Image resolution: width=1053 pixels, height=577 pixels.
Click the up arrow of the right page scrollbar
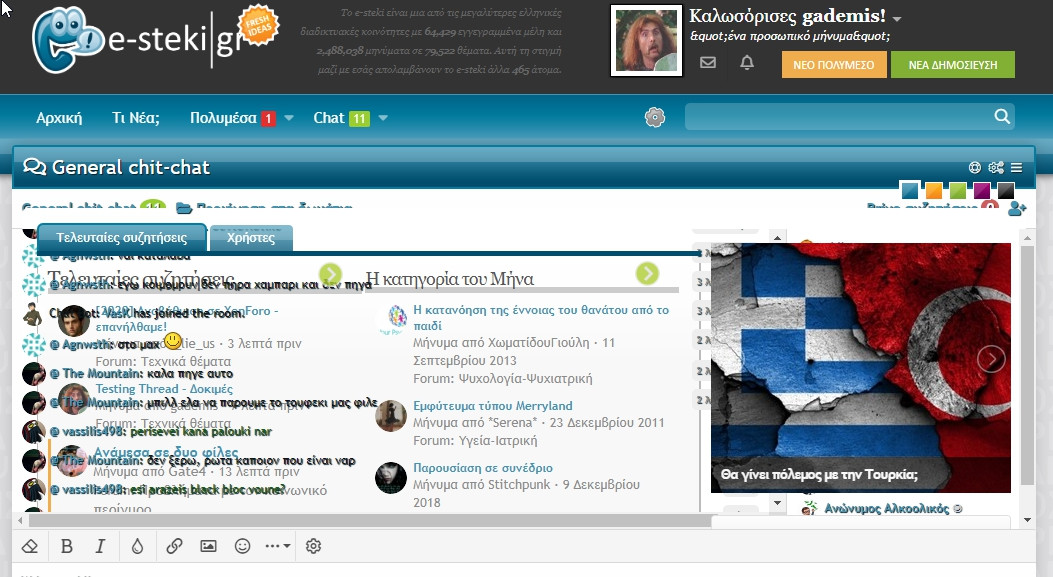click(1027, 238)
